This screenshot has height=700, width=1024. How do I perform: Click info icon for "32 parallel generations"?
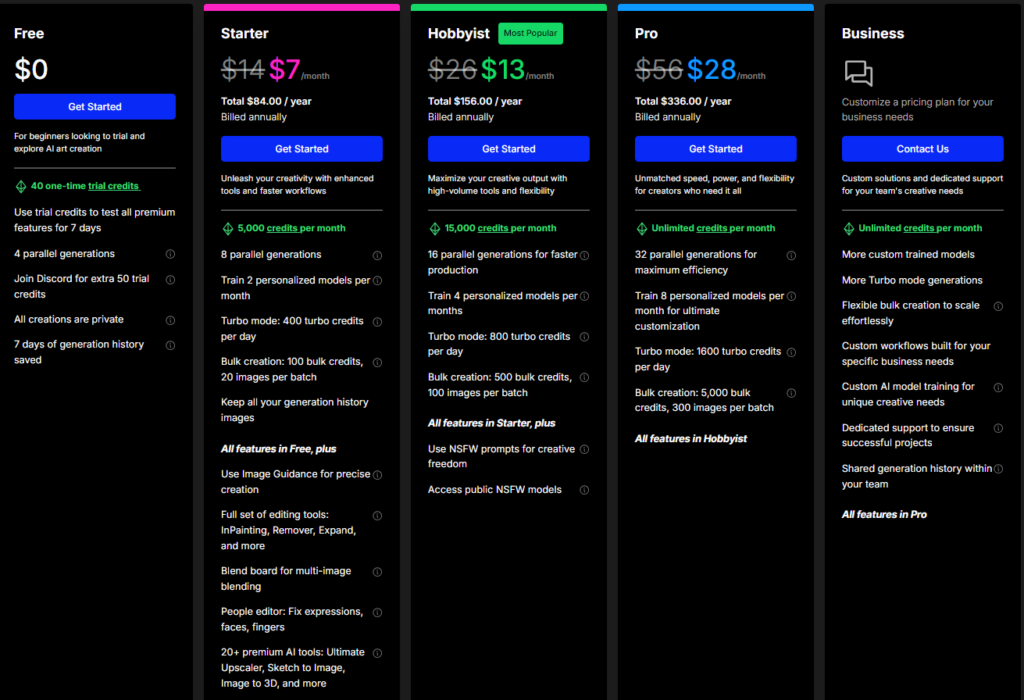(x=791, y=256)
